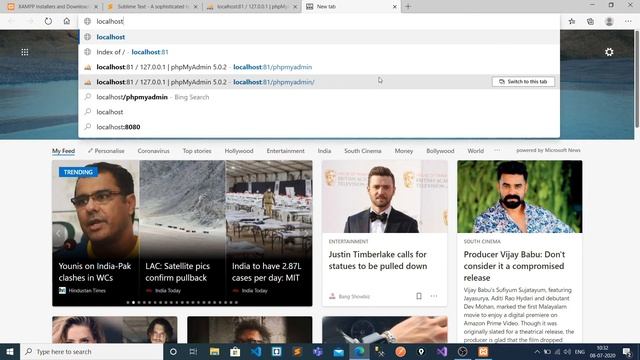
Task: Click the browser refresh icon
Action: pos(48,21)
